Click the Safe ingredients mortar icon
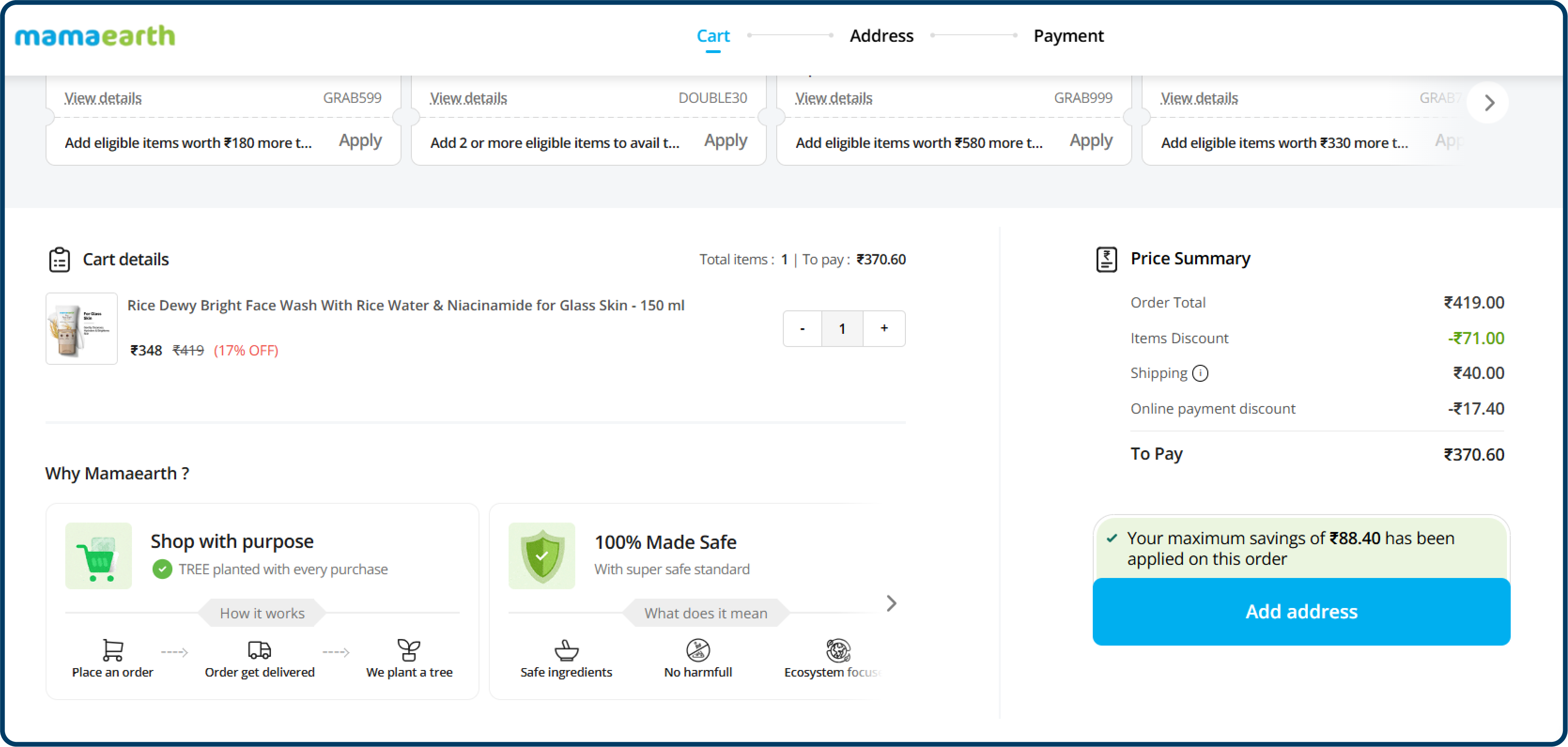 click(x=566, y=650)
